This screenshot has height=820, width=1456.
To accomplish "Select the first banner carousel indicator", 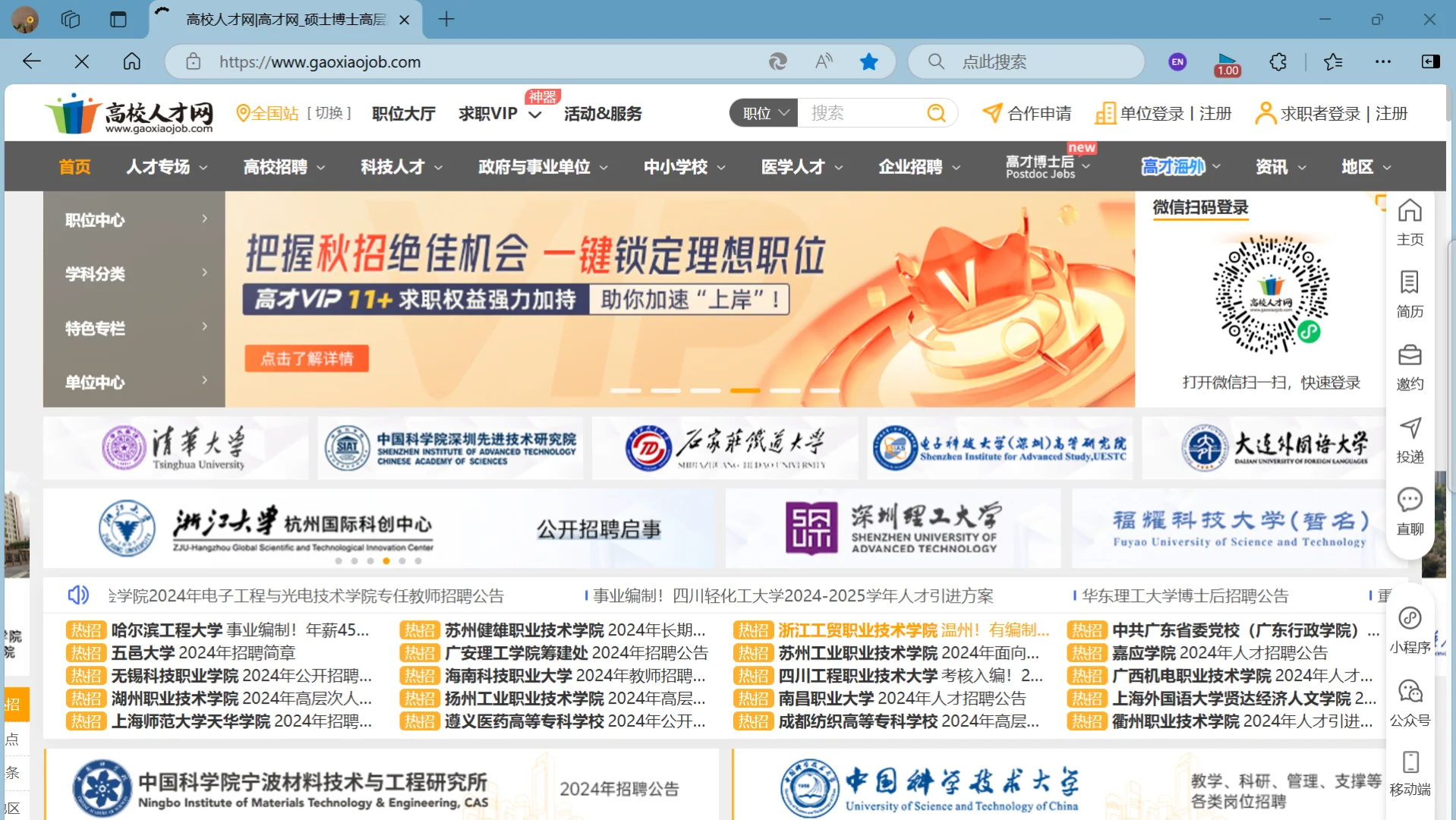I will pos(626,390).
